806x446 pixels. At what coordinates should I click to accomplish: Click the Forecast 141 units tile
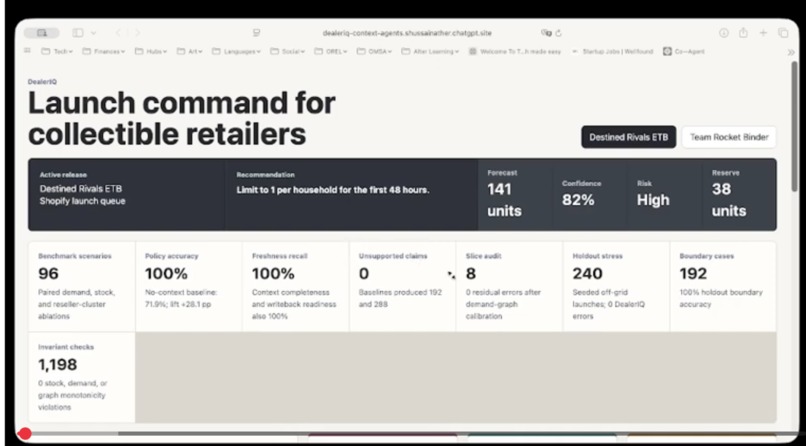(515, 194)
